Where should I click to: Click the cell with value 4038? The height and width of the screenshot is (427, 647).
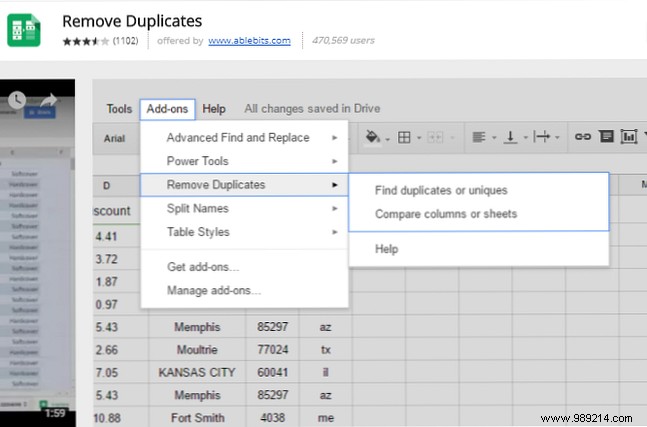pyautogui.click(x=272, y=418)
